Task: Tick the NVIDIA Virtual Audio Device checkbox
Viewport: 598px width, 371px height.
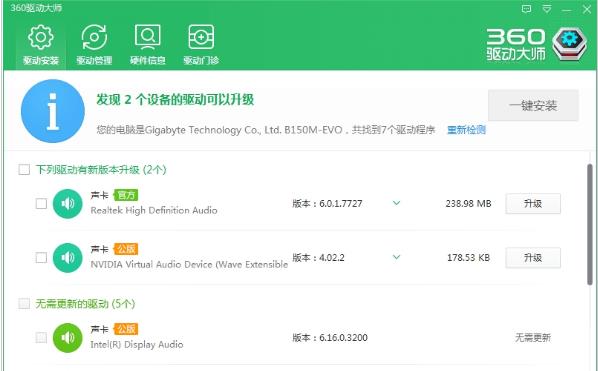Action: coord(41,258)
